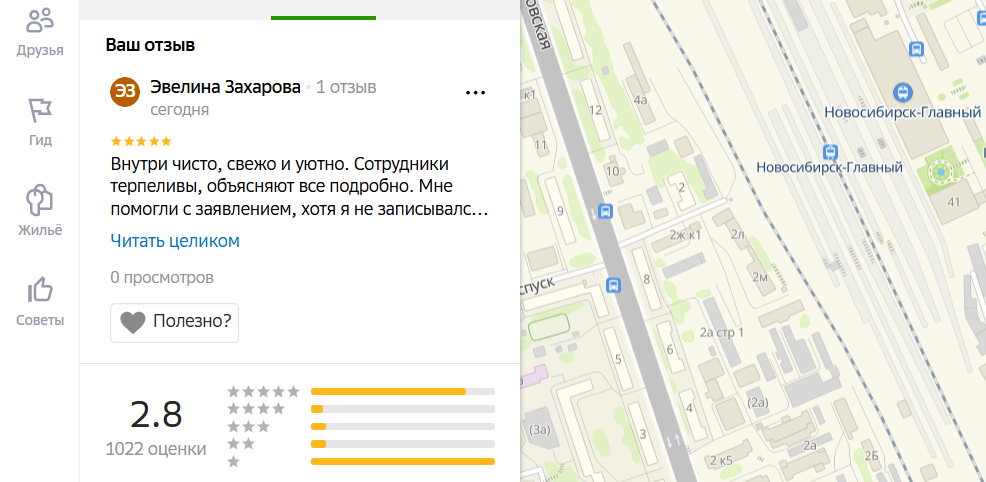Click the 2.8 overall rating score
The image size is (986, 482).
(x=156, y=415)
